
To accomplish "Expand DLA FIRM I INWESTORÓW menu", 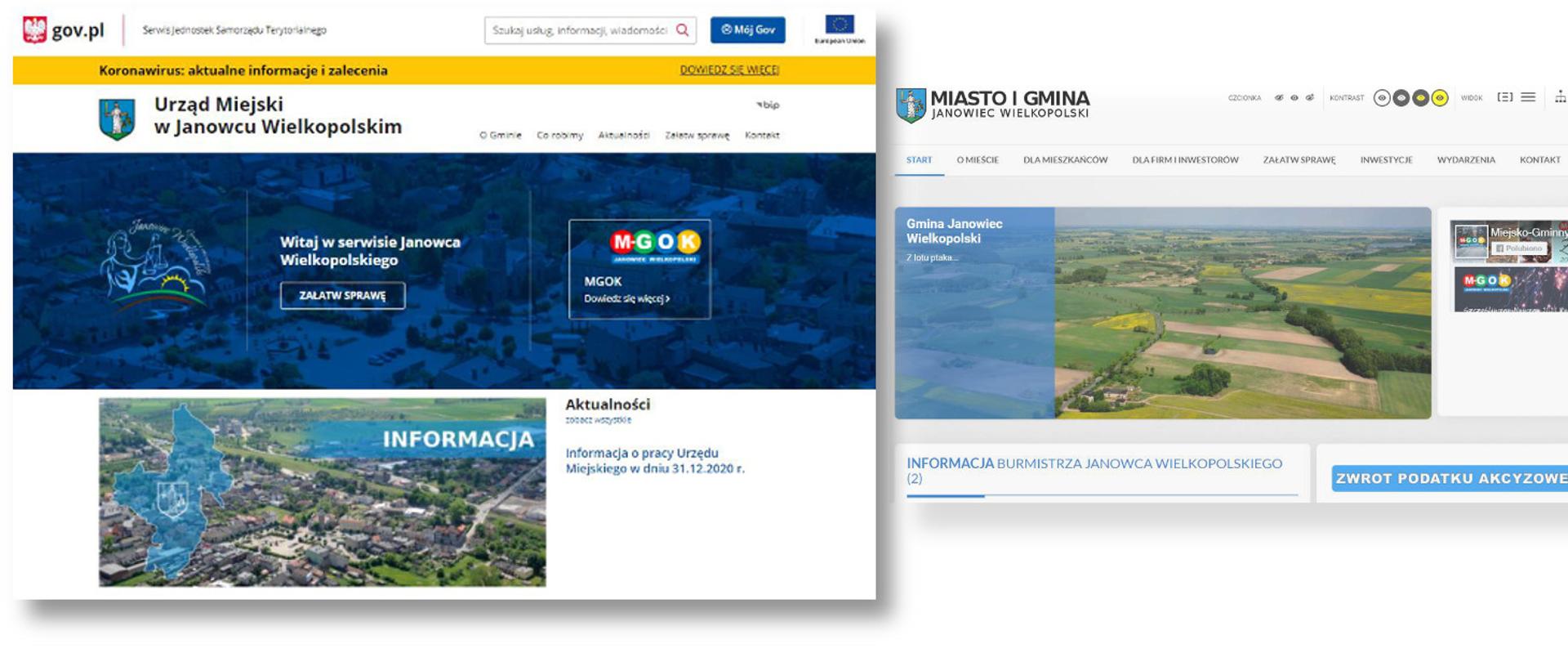I will coord(1185,160).
